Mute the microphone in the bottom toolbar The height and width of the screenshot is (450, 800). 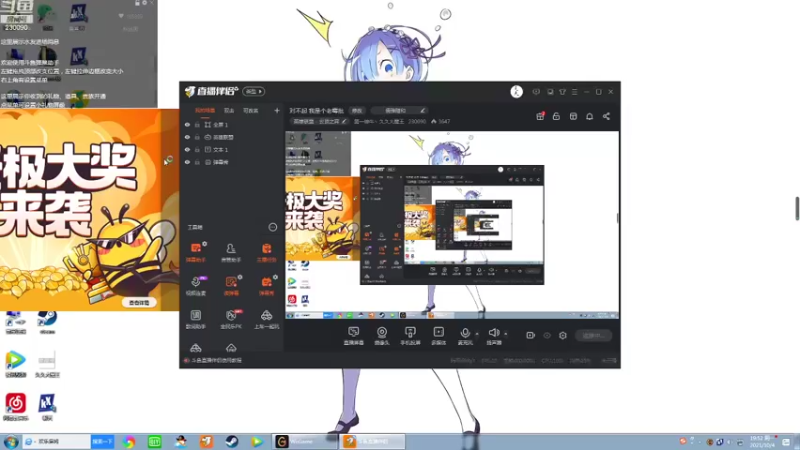[465, 336]
